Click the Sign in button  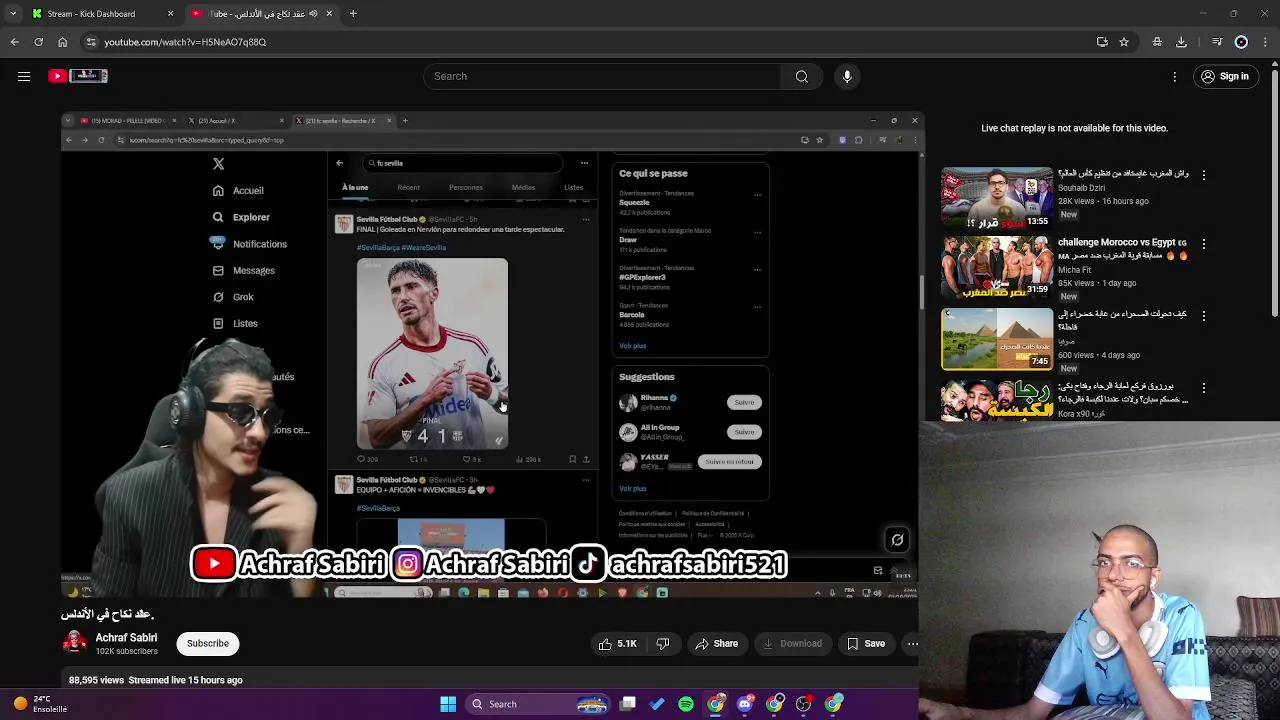[x=1225, y=76]
